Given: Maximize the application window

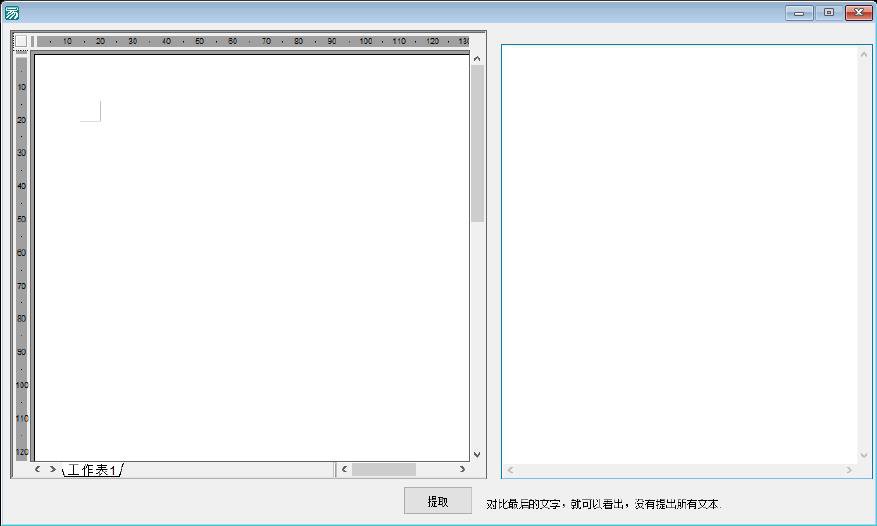Looking at the screenshot, I should point(828,13).
